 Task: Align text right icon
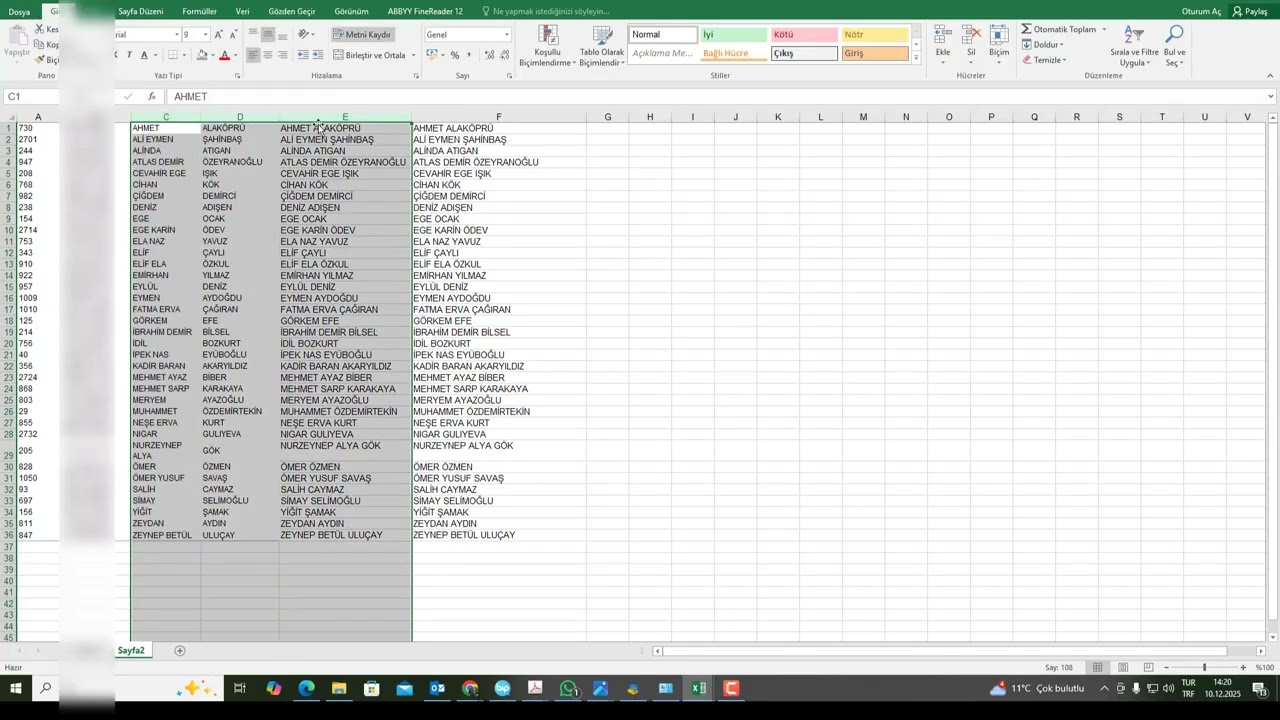283,55
